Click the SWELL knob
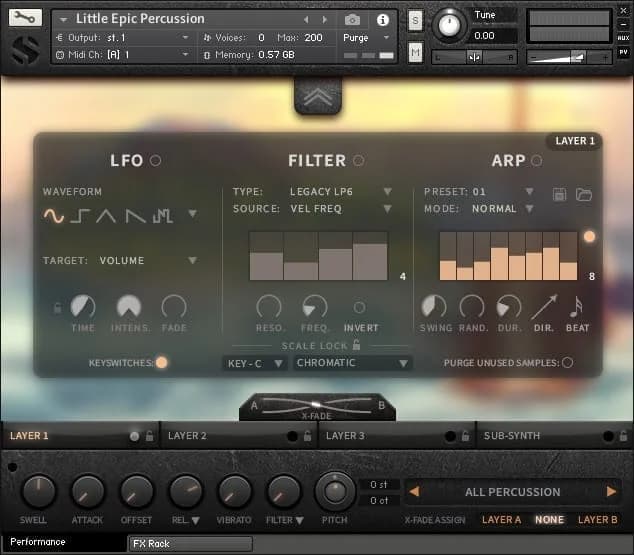The height and width of the screenshot is (555, 634). 38,492
